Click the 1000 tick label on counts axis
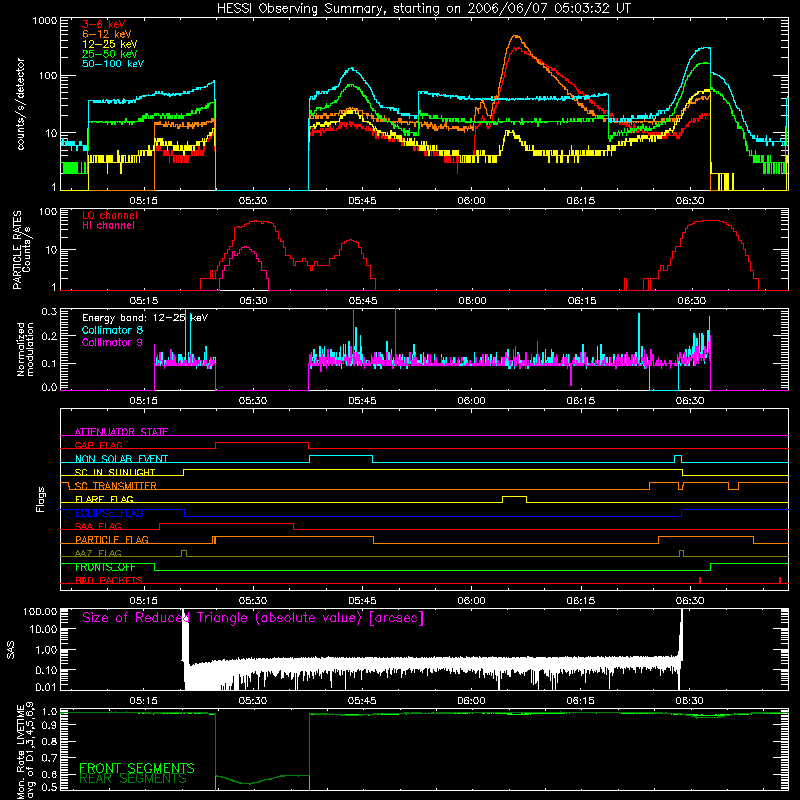The width and height of the screenshot is (800, 800). [x=44, y=21]
